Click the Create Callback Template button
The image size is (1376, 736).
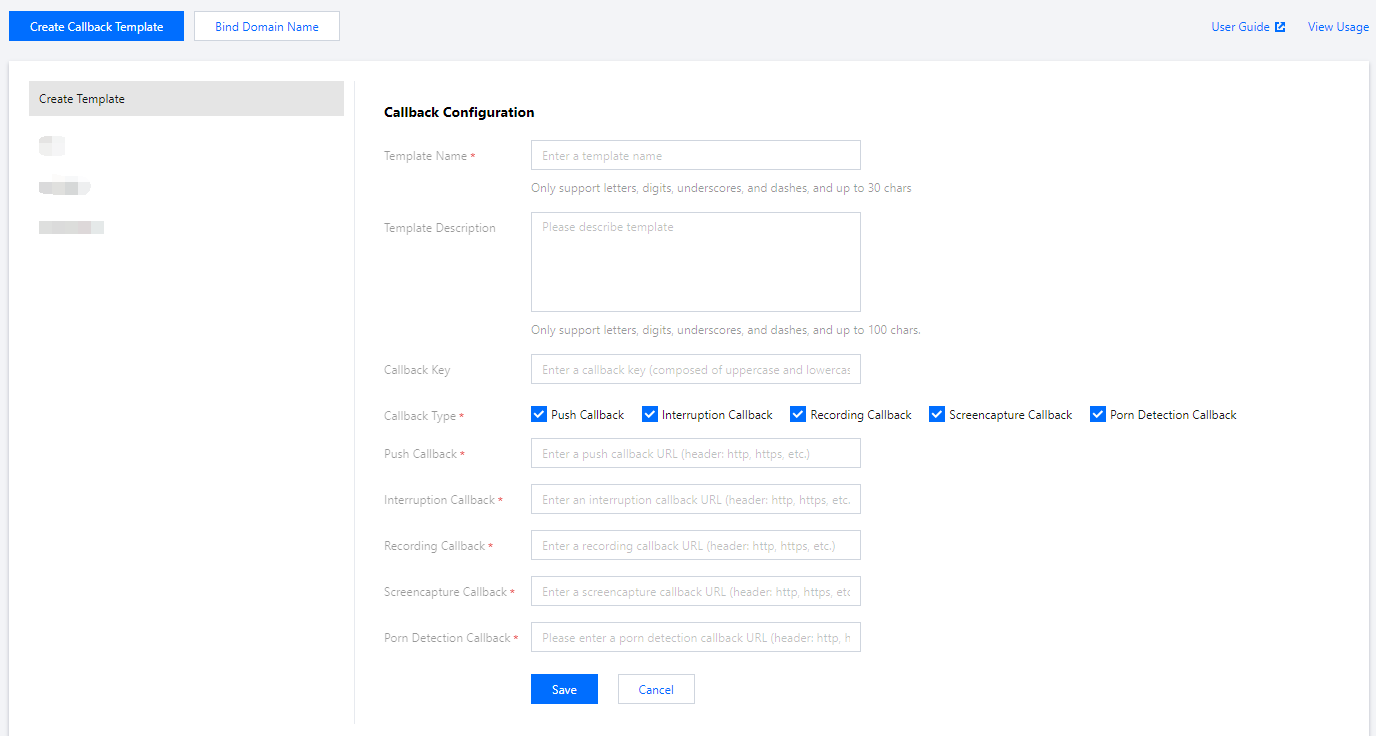click(96, 27)
